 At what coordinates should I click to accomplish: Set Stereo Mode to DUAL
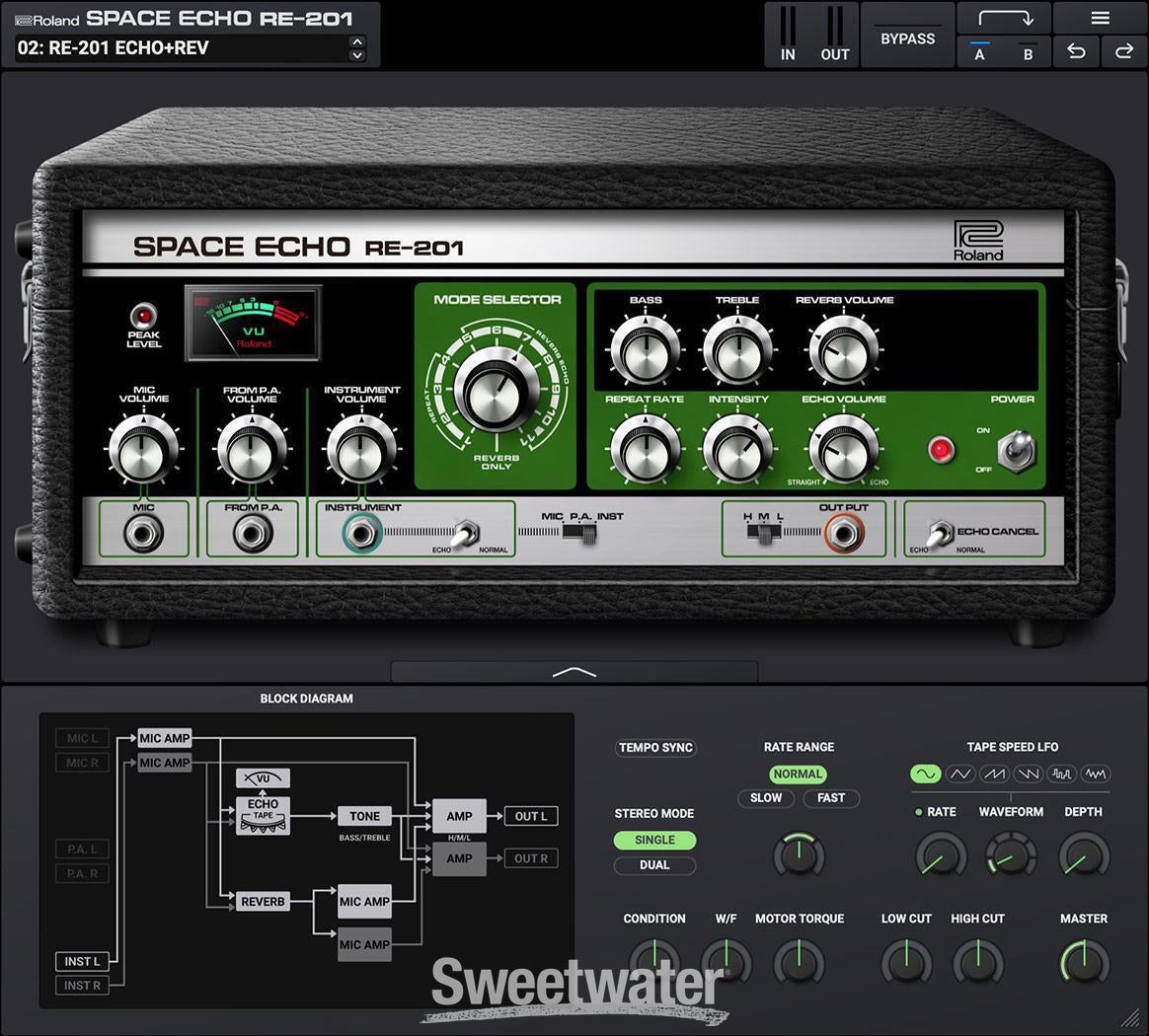pos(654,865)
